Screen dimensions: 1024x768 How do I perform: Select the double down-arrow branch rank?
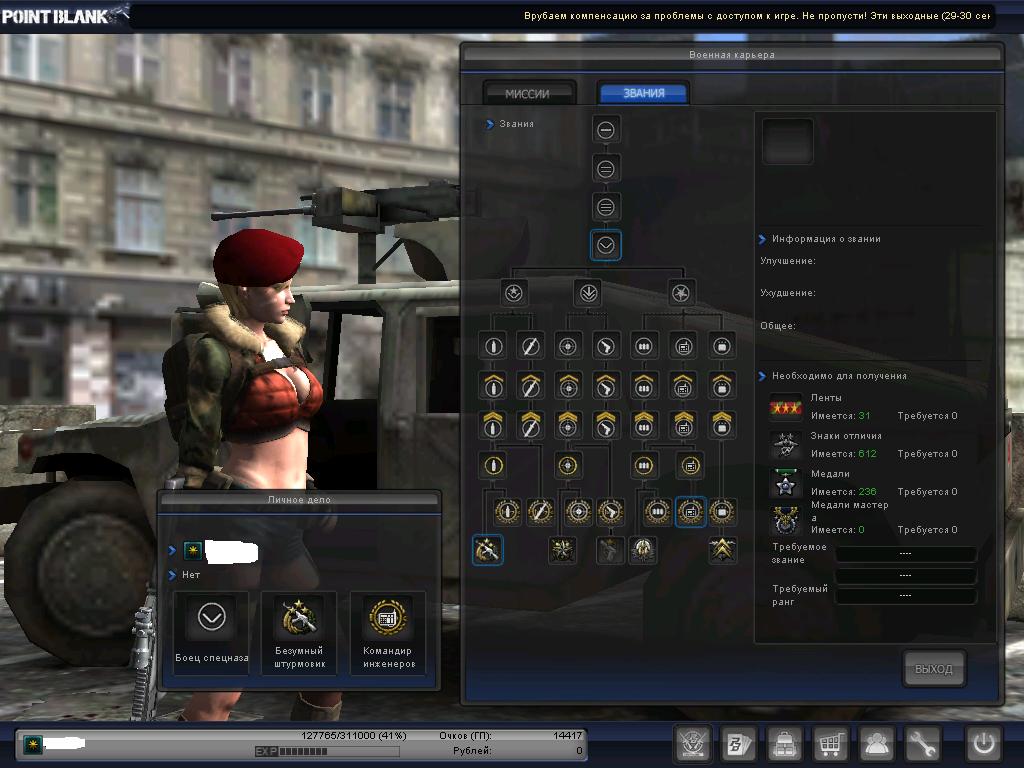click(588, 293)
